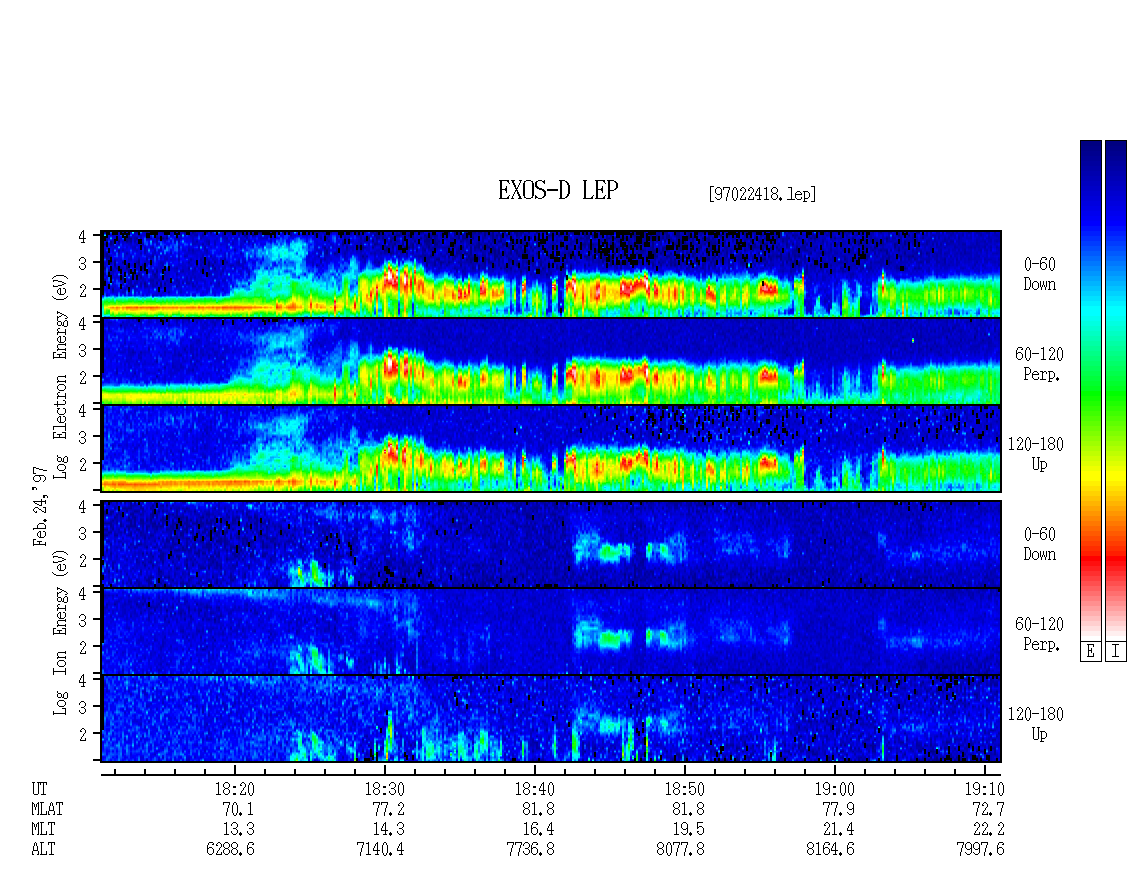Click the I box under the color bar
This screenshot has width=1130, height=875.
[1116, 652]
